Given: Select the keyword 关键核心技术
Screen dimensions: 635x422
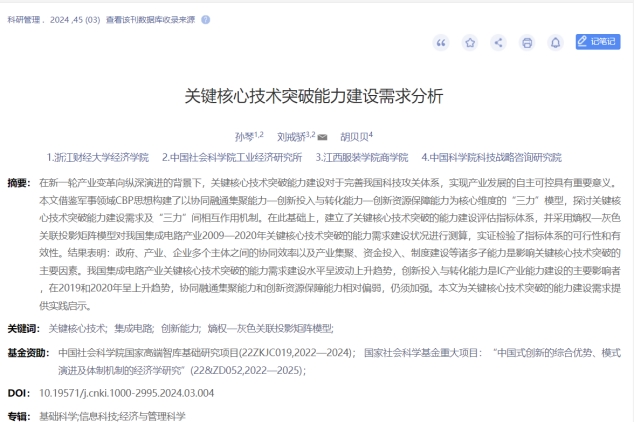Looking at the screenshot, I should coord(76,327).
